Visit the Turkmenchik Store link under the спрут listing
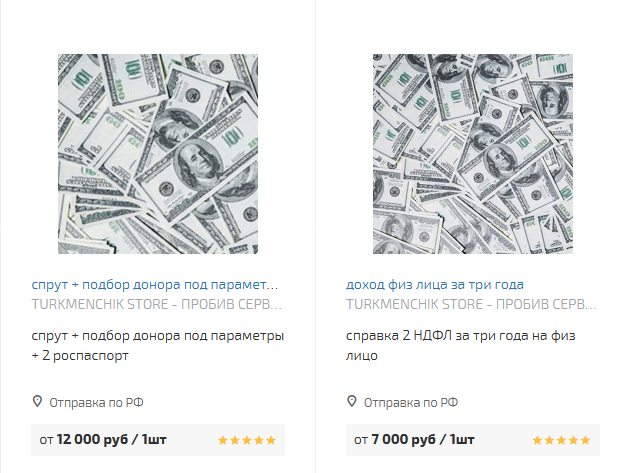This screenshot has height=473, width=624. 157,302
